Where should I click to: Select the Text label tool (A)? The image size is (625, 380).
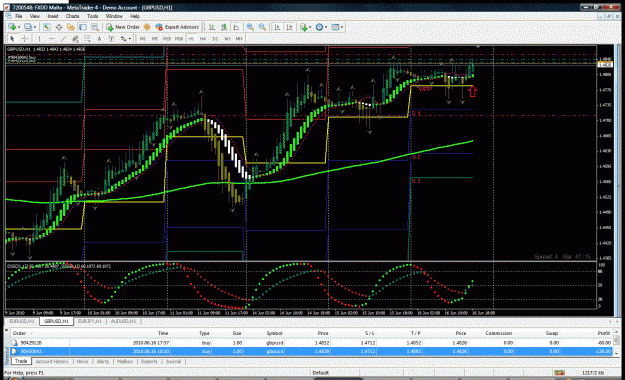(99, 39)
